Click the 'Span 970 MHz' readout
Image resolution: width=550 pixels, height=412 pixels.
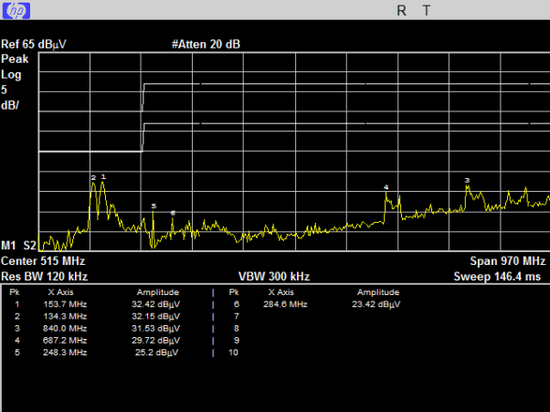[x=508, y=261]
